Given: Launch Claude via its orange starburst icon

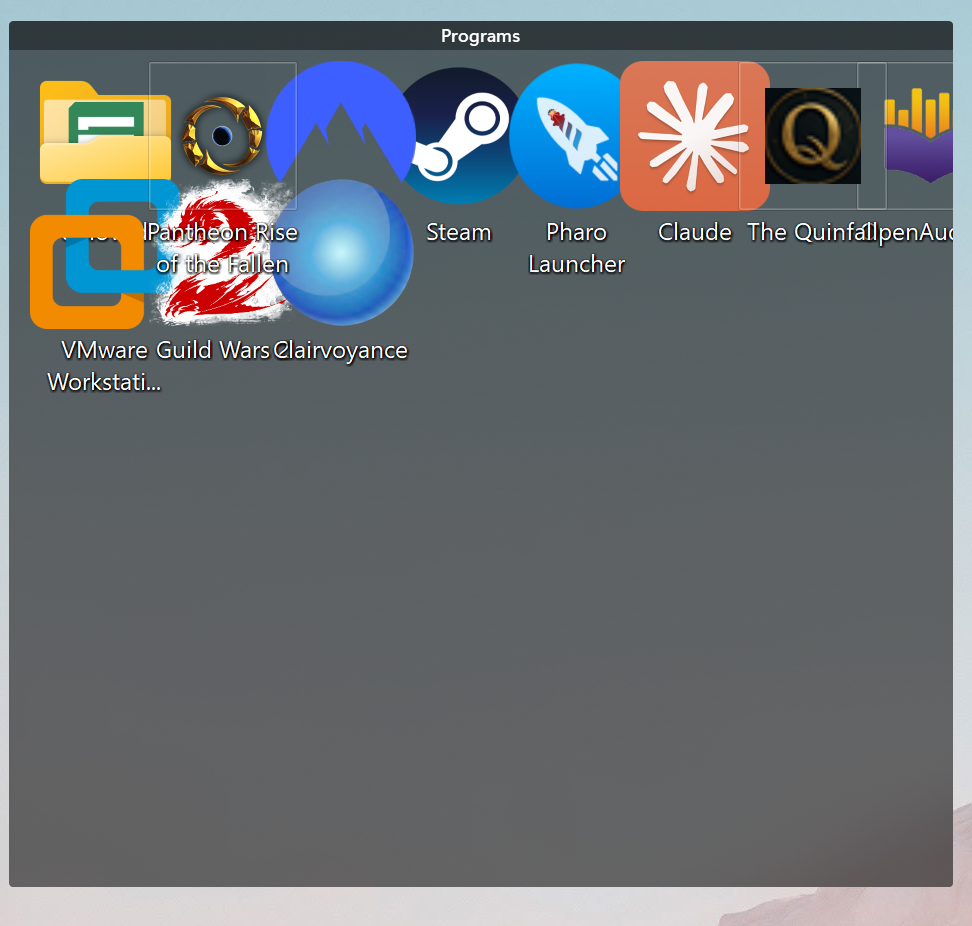Looking at the screenshot, I should coord(693,136).
